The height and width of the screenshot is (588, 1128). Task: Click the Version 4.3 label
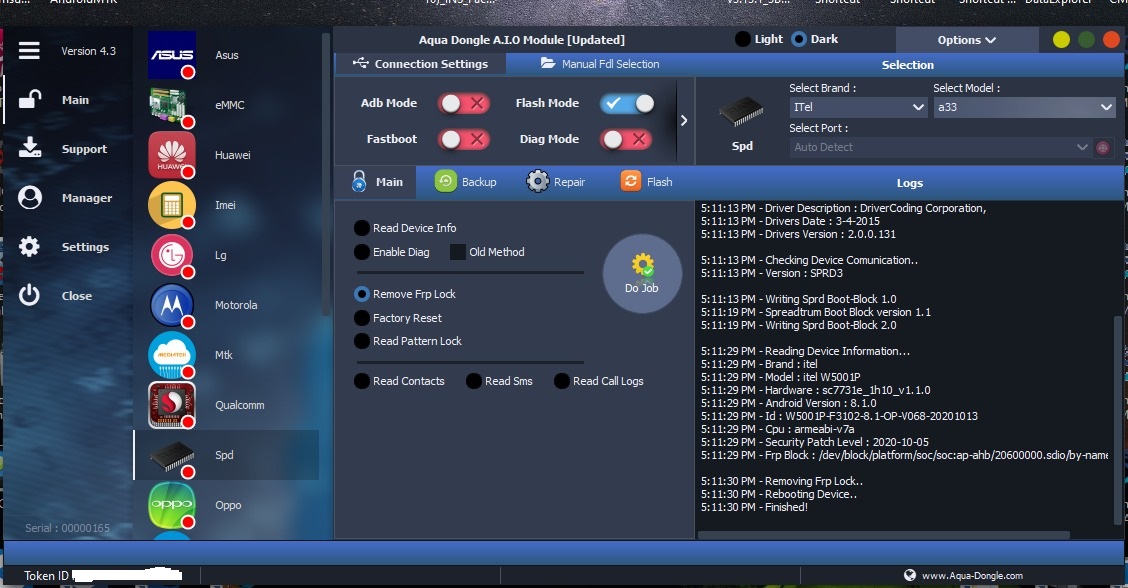point(88,51)
